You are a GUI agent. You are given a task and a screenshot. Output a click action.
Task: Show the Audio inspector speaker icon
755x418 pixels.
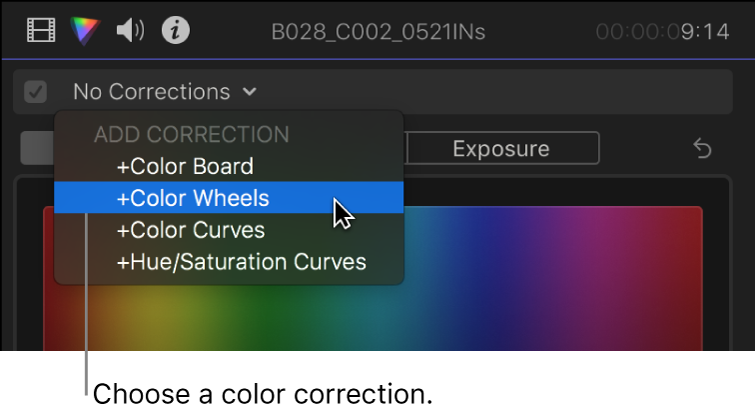click(x=130, y=31)
